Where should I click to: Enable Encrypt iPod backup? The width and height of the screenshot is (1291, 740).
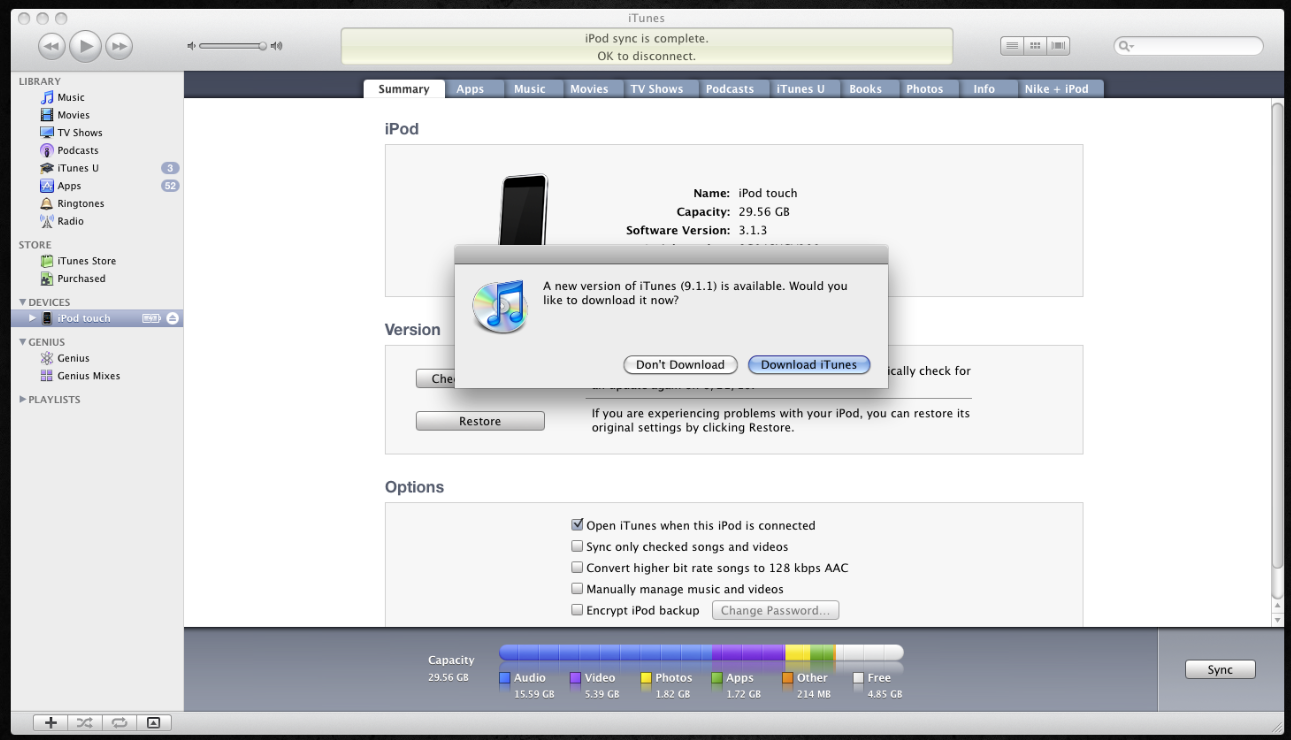click(x=577, y=610)
